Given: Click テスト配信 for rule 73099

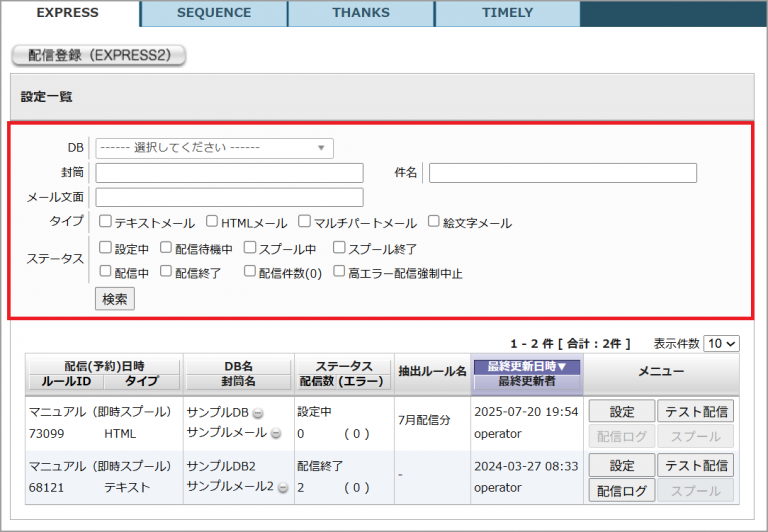Looking at the screenshot, I should [x=698, y=411].
